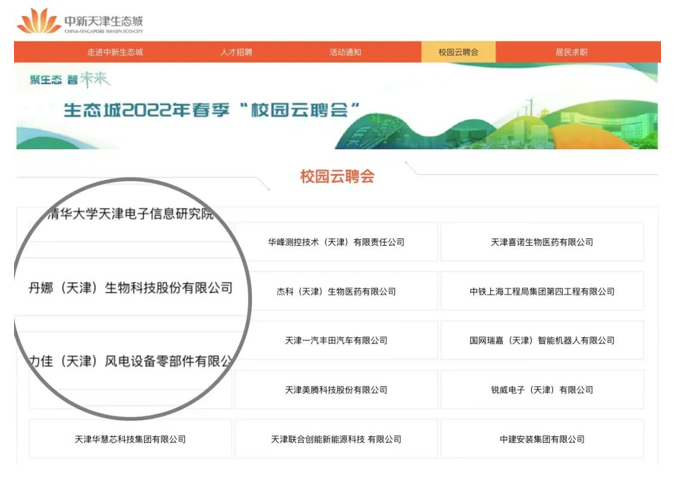
Task: Open 清华大学天津电子信息研究院 company entry
Action: point(131,214)
